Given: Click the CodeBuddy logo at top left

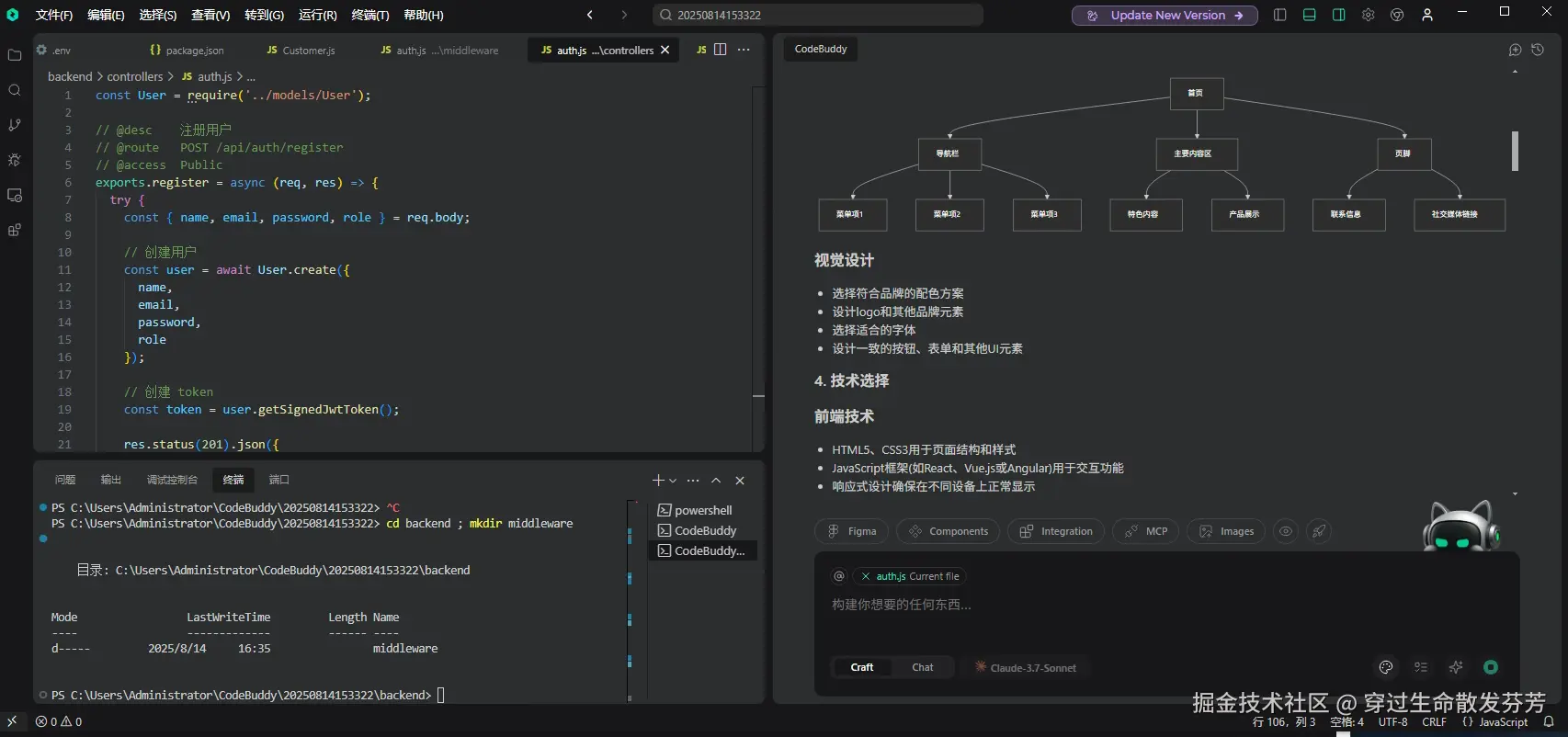Looking at the screenshot, I should click(12, 15).
